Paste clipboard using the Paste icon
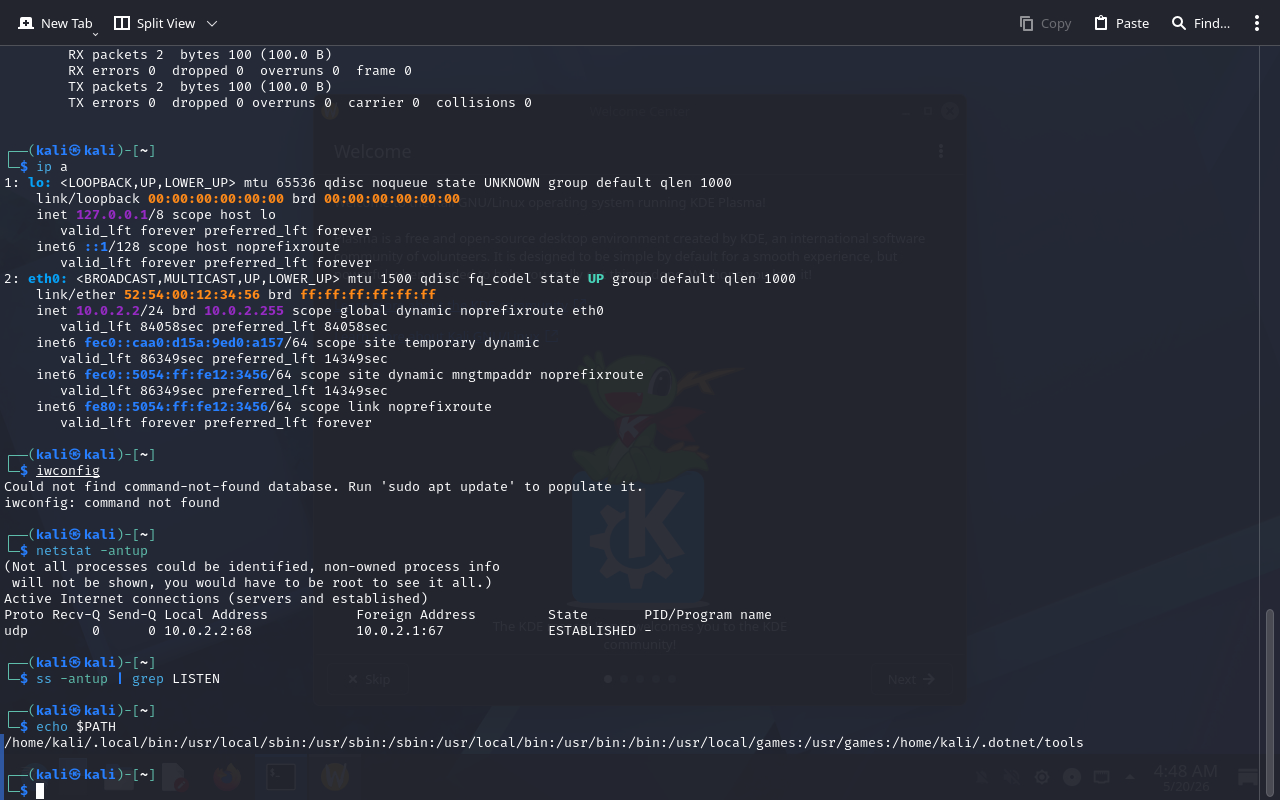The width and height of the screenshot is (1280, 800). (x=1101, y=23)
